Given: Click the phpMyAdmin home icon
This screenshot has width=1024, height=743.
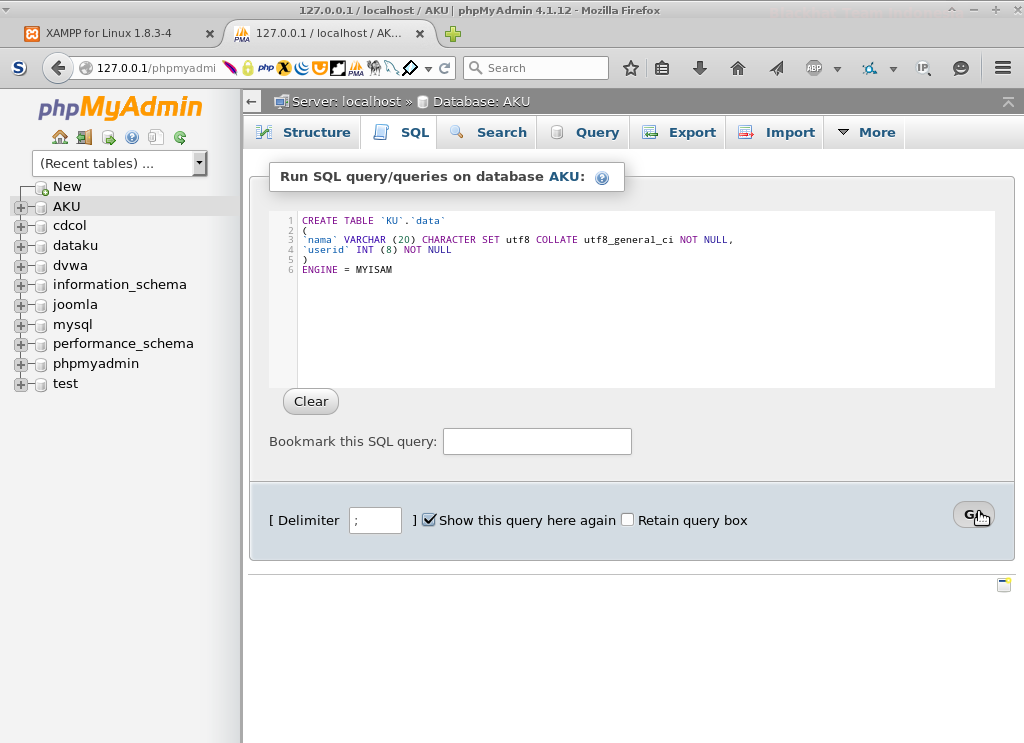Looking at the screenshot, I should pyautogui.click(x=60, y=137).
